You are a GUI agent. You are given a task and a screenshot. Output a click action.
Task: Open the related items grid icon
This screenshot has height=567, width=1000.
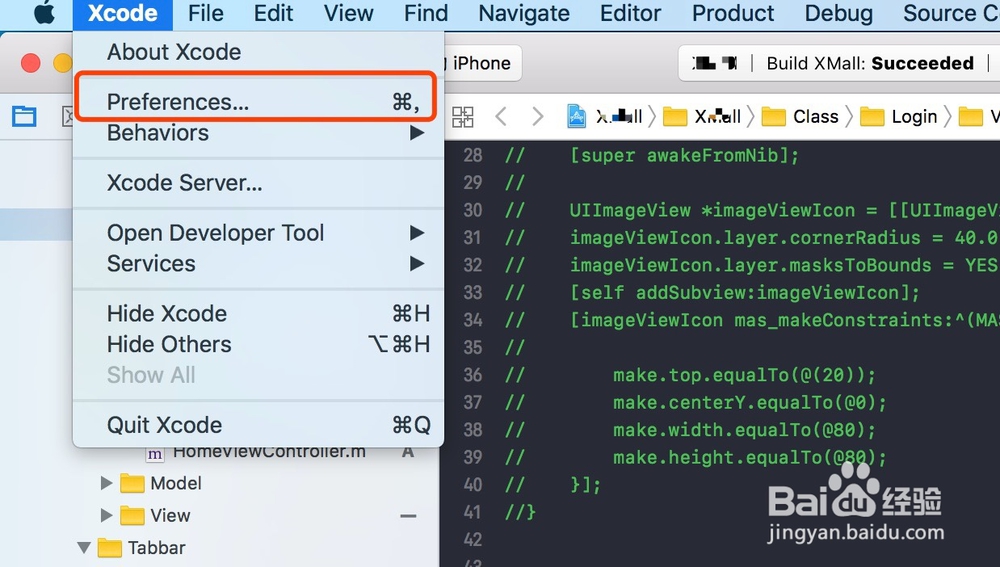coord(463,117)
